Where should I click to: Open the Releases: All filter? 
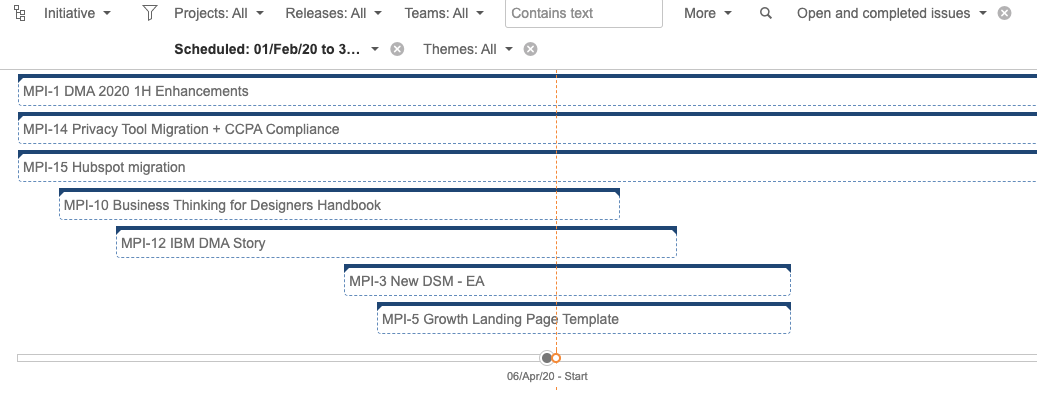click(x=334, y=13)
